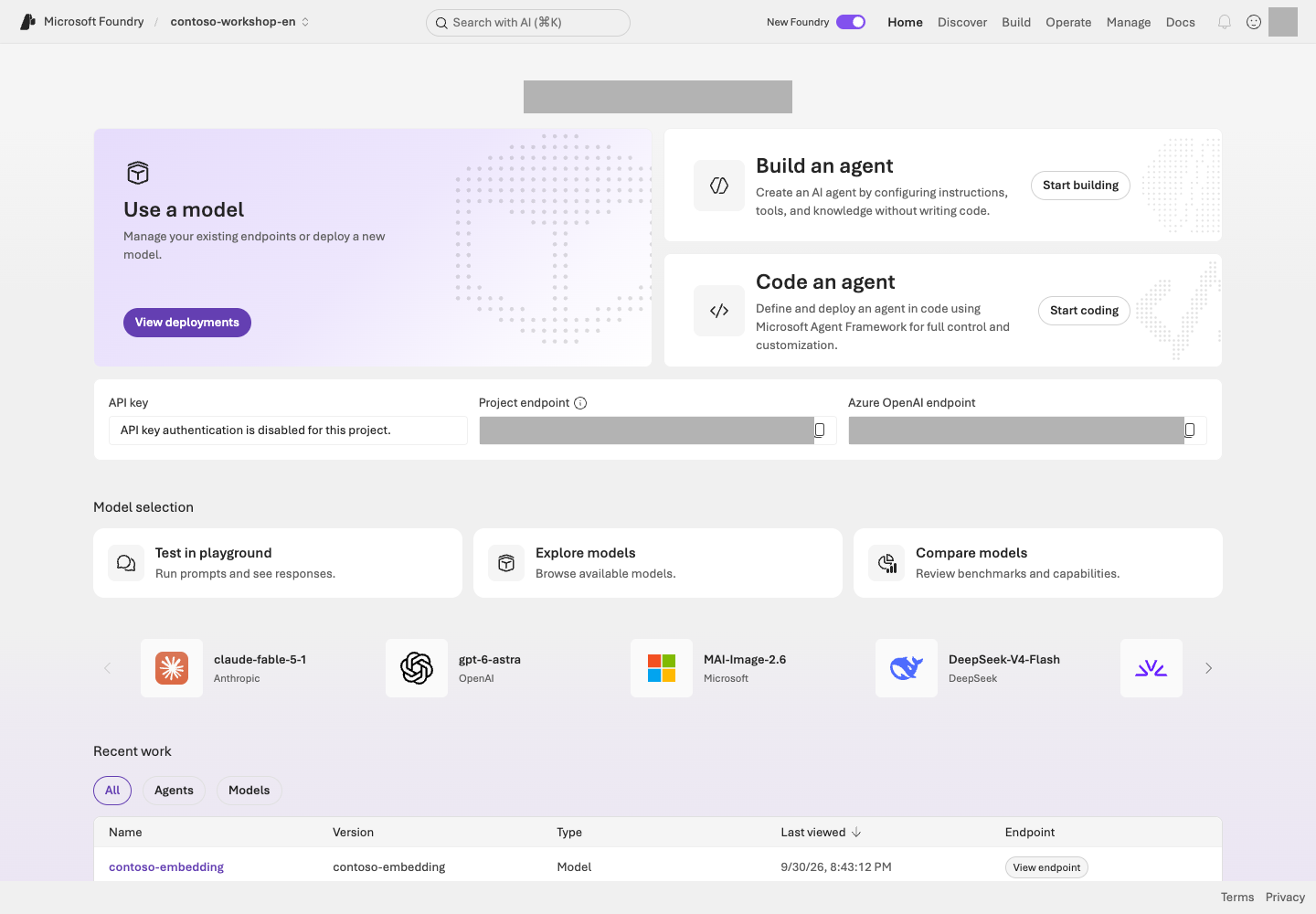
Task: Select the Microsoft MAI-Image-2.6 logo
Action: pos(662,668)
